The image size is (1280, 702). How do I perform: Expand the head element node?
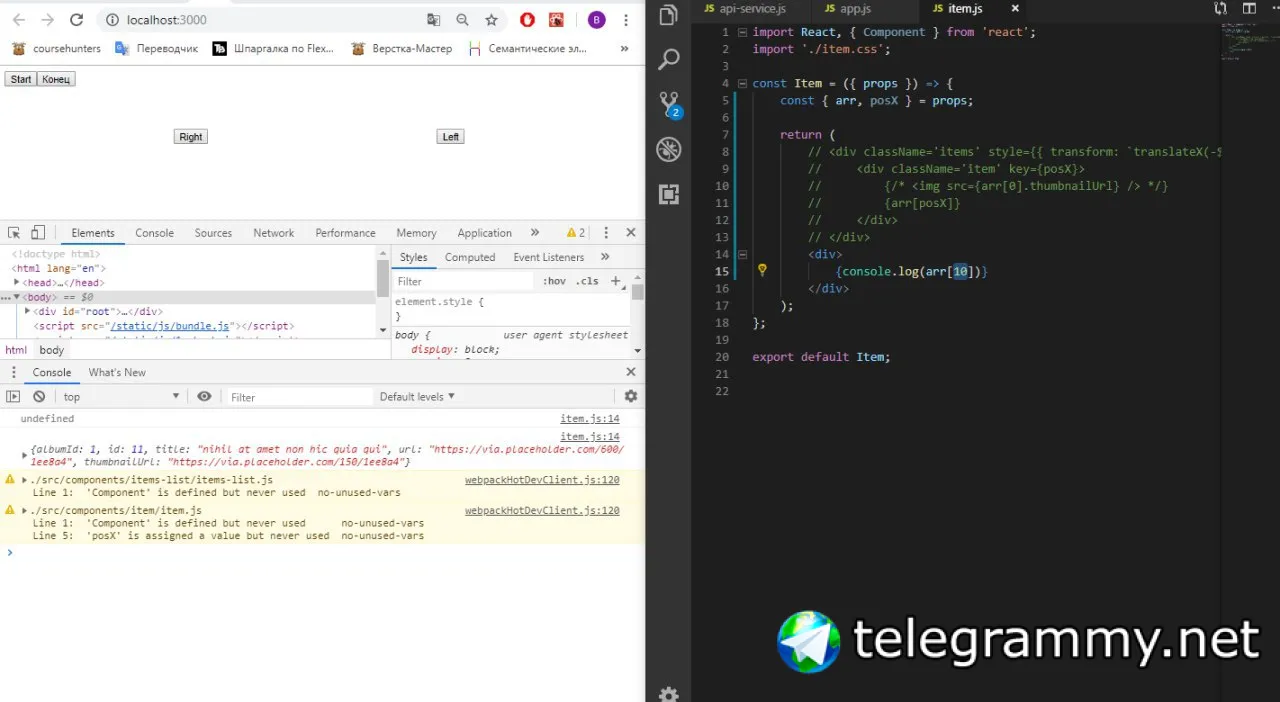click(x=17, y=283)
